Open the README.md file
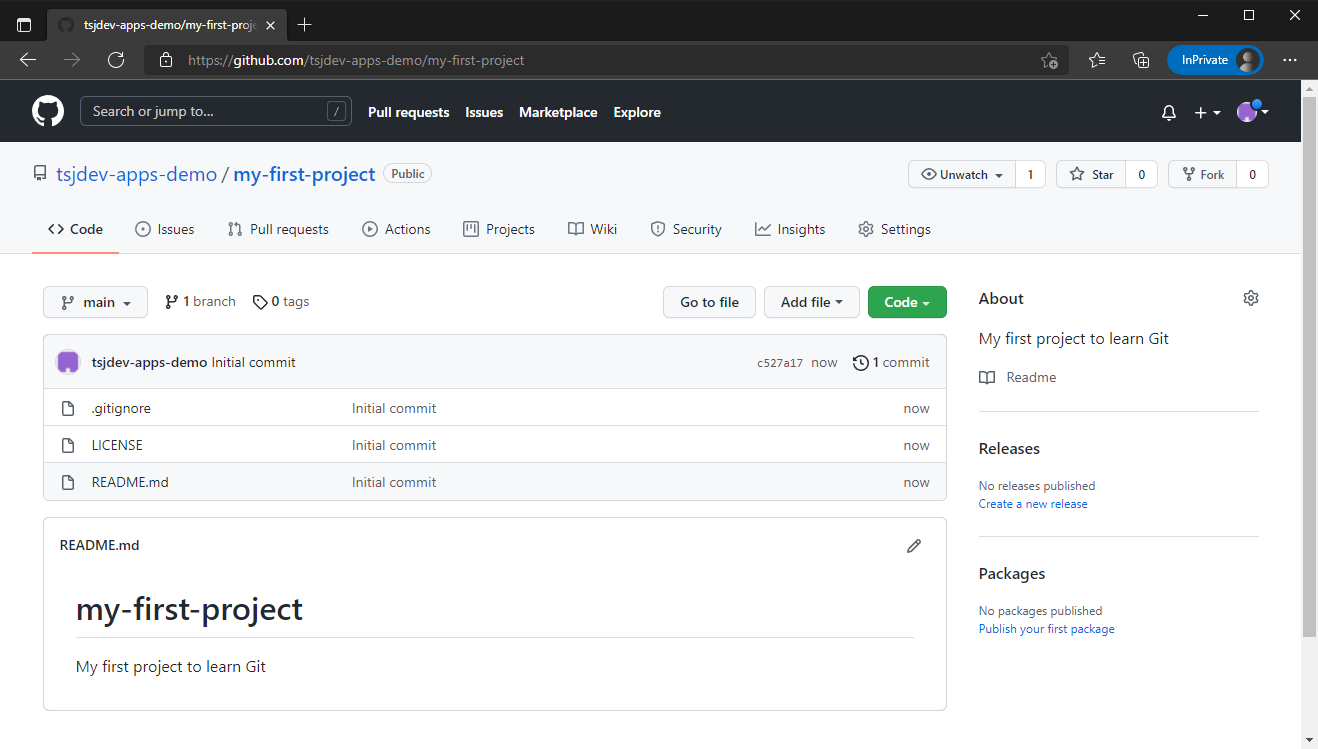The height and width of the screenshot is (749, 1318). coord(130,482)
